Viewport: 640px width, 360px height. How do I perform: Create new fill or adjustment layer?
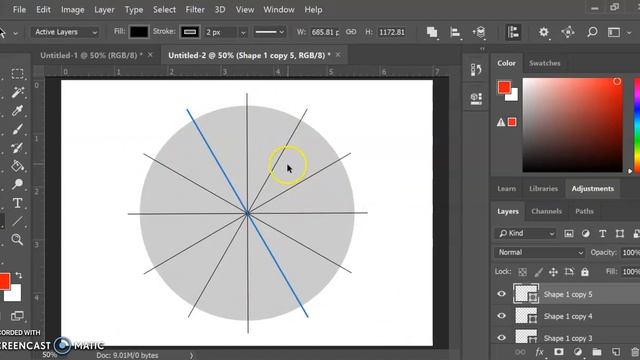coord(578,352)
